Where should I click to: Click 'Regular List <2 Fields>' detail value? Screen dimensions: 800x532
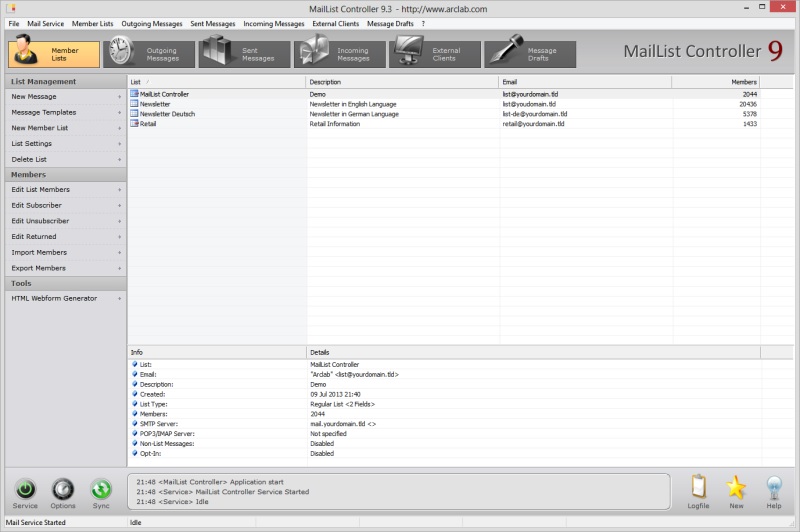[x=342, y=404]
